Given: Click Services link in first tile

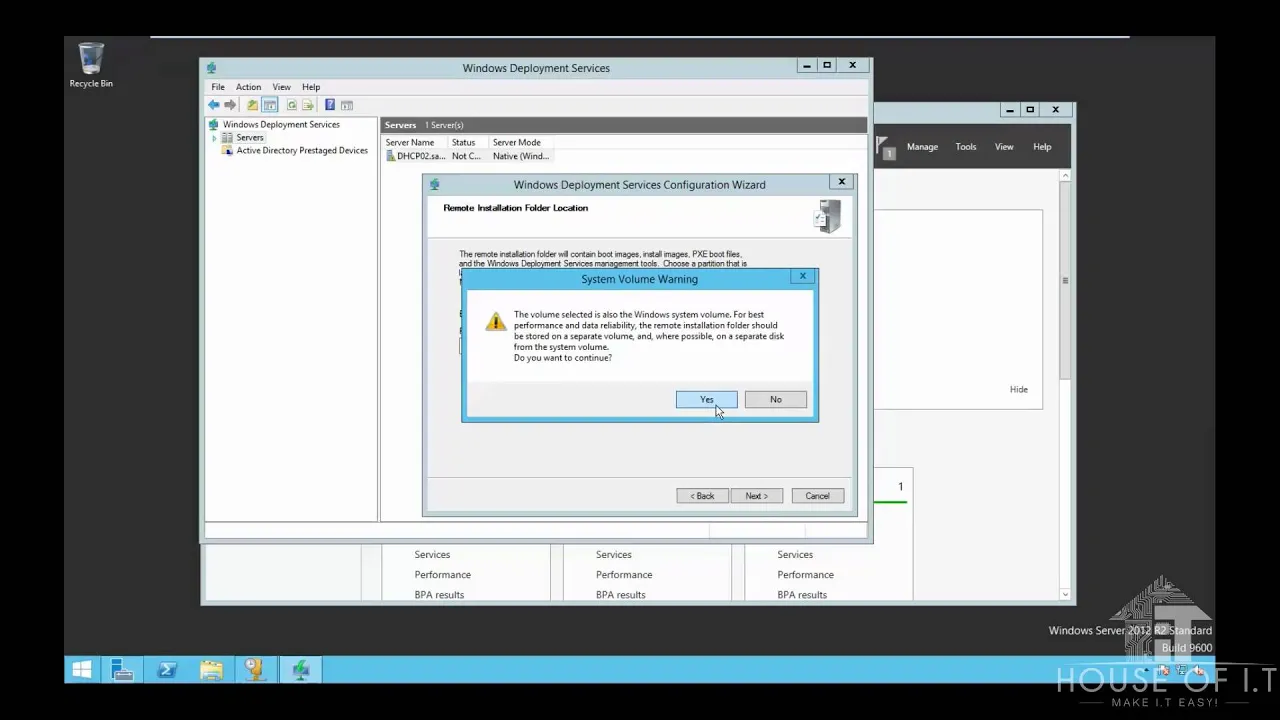Looking at the screenshot, I should [x=432, y=555].
